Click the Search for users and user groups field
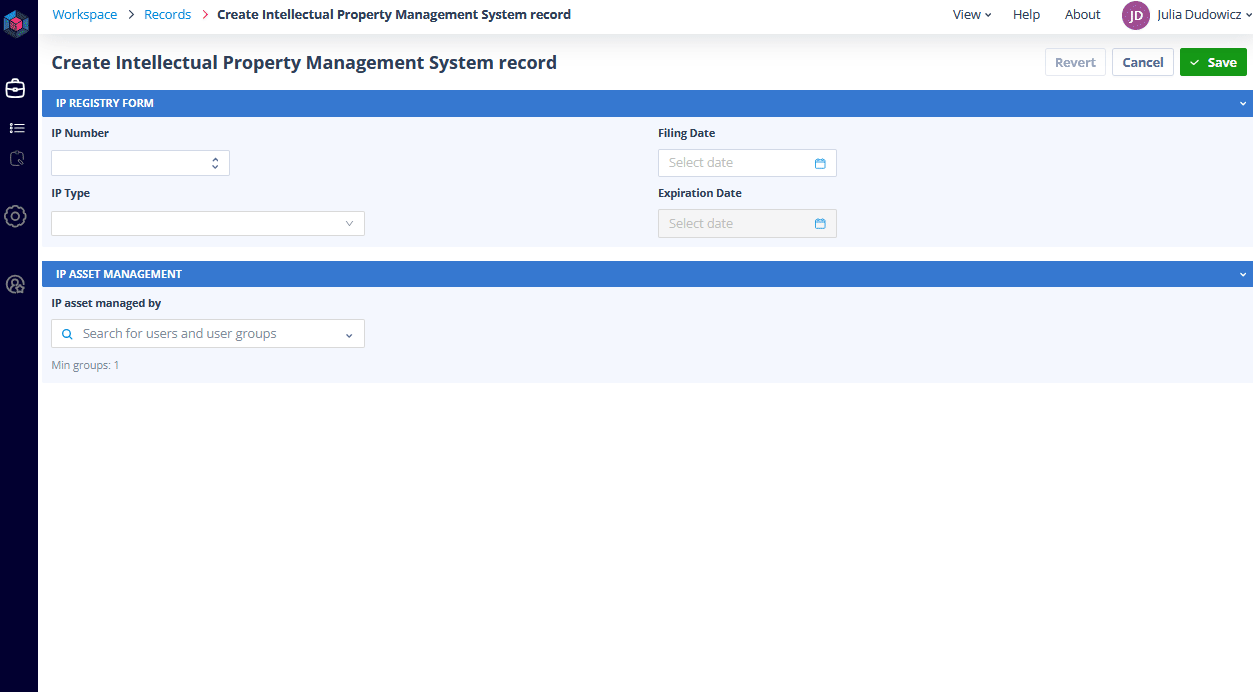The width and height of the screenshot is (1253, 692). [208, 334]
